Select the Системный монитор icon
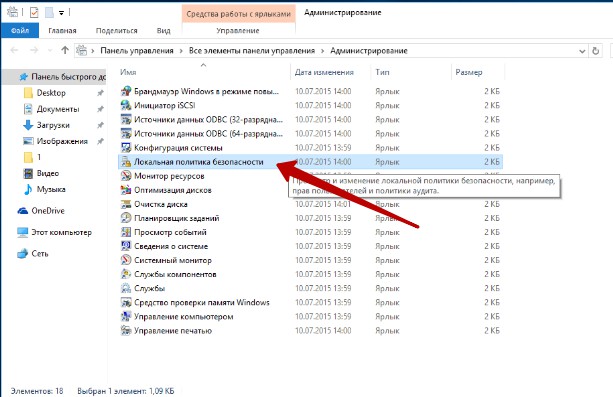 click(126, 260)
